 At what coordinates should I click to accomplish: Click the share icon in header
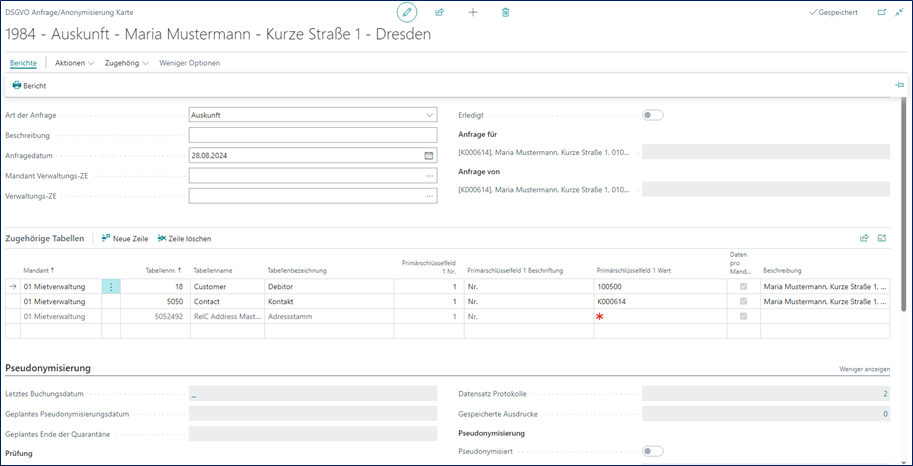point(440,12)
